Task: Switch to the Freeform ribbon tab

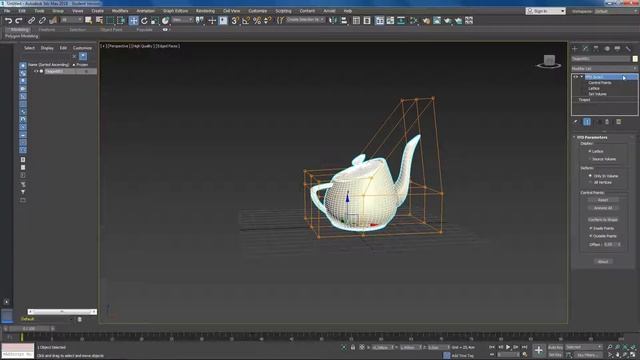Action: coord(47,30)
